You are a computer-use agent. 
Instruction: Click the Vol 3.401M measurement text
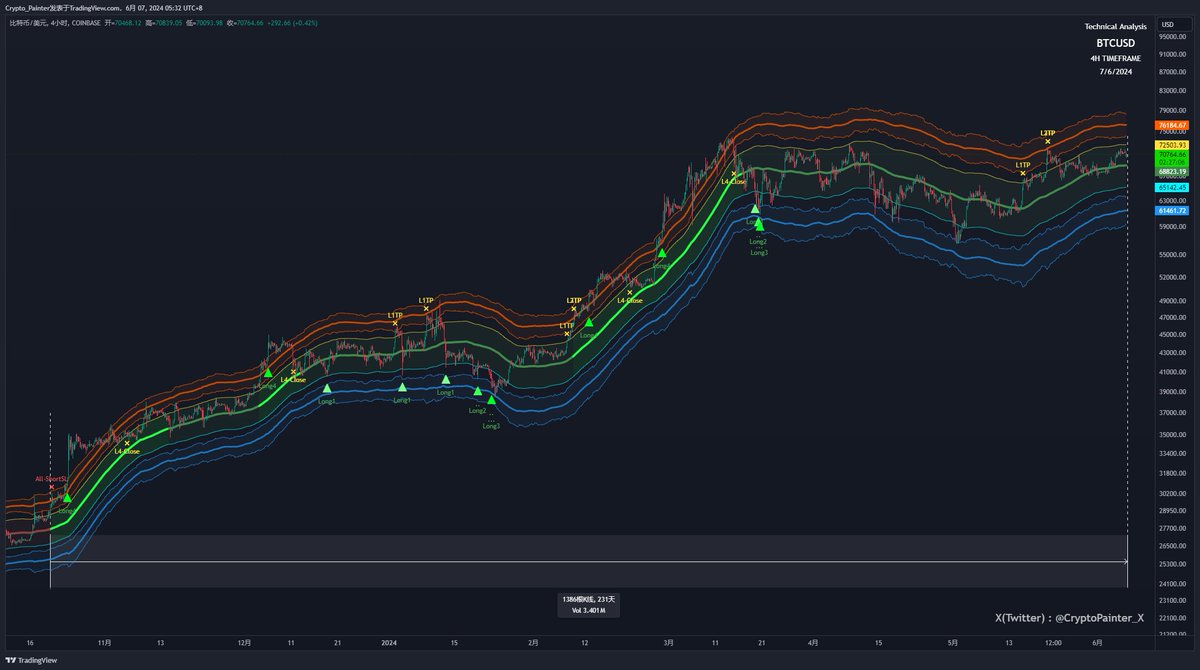pos(590,609)
